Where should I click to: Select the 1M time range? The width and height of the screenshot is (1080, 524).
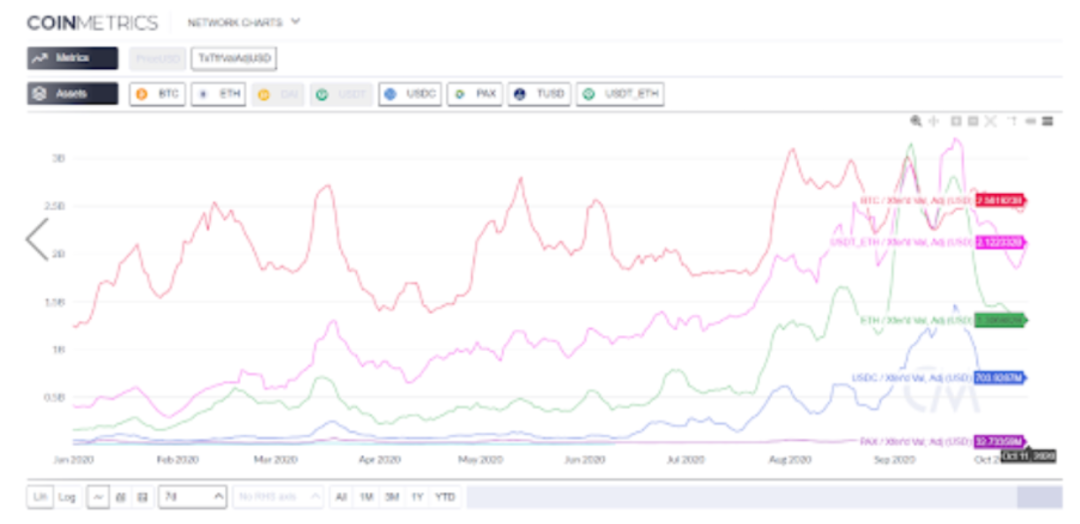(366, 496)
